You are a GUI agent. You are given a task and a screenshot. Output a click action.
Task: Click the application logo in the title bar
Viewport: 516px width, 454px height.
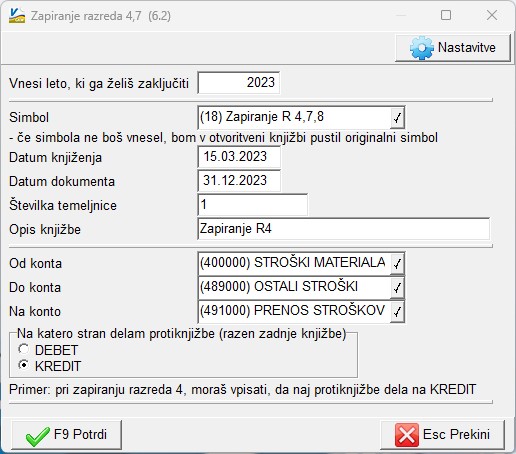tap(17, 15)
